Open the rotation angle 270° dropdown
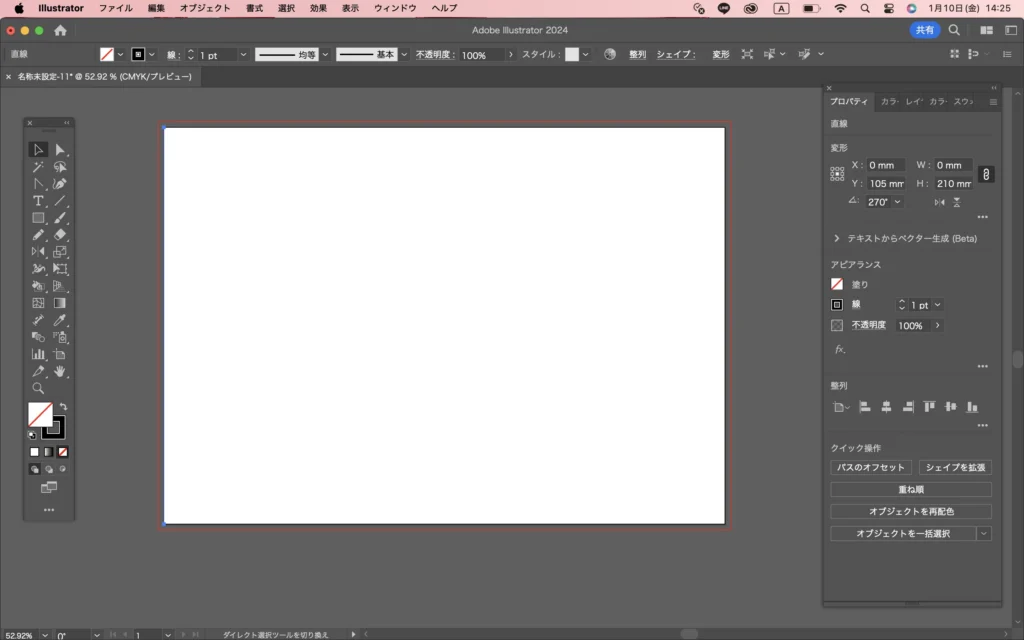 pyautogui.click(x=897, y=202)
